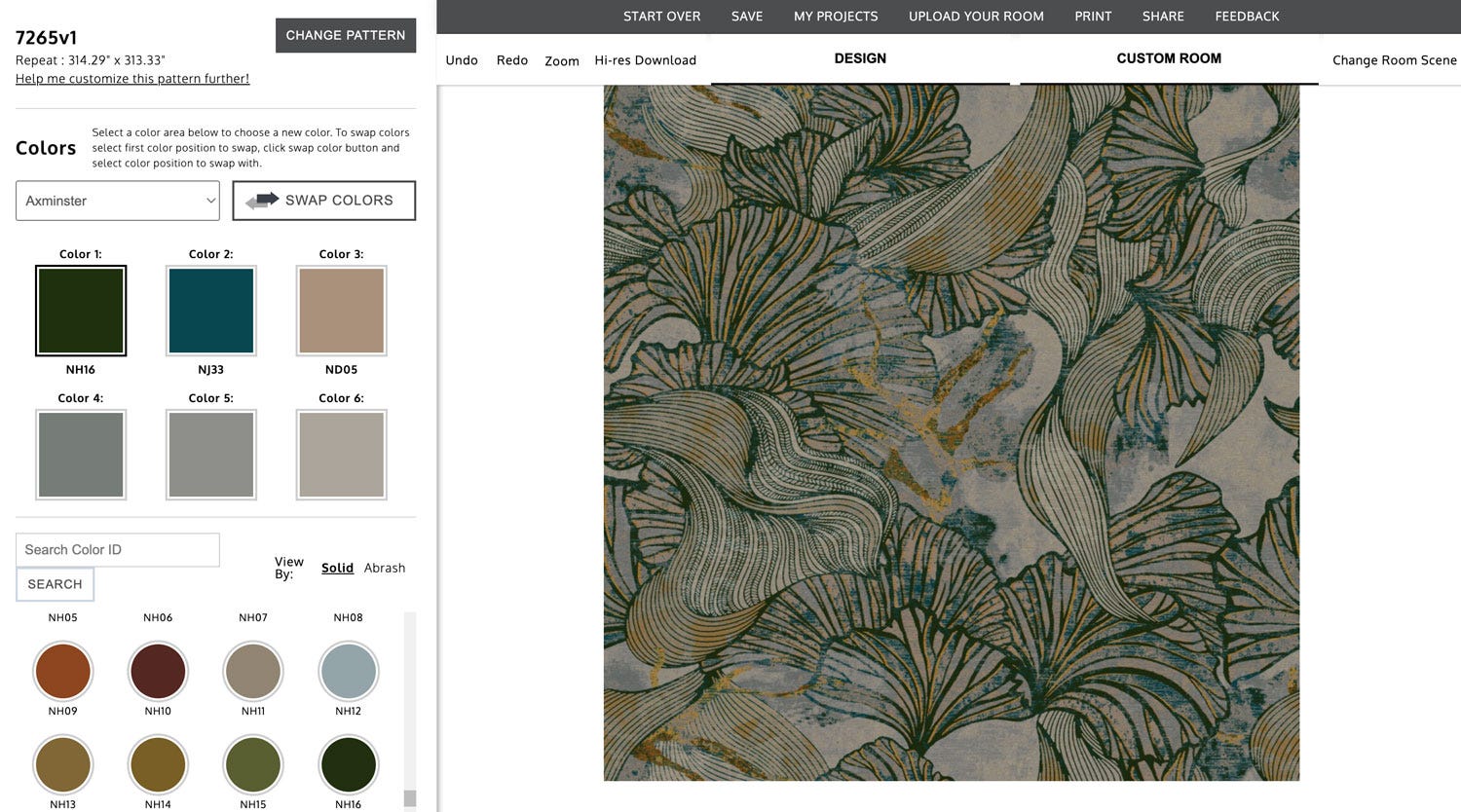This screenshot has height=812, width=1461.
Task: Click Hi-res Download
Action: [x=646, y=60]
